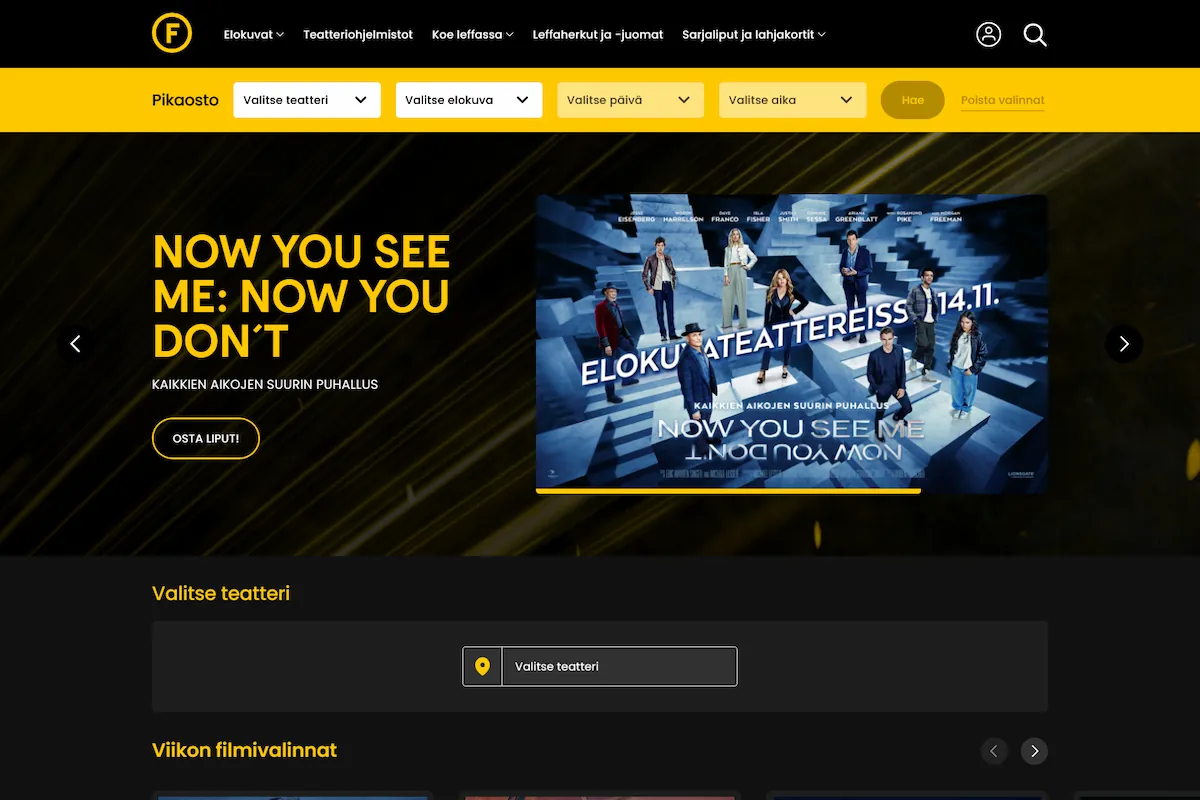The image size is (1200, 800).
Task: Open Leffaherkut ja -juomat page
Action: (x=598, y=34)
